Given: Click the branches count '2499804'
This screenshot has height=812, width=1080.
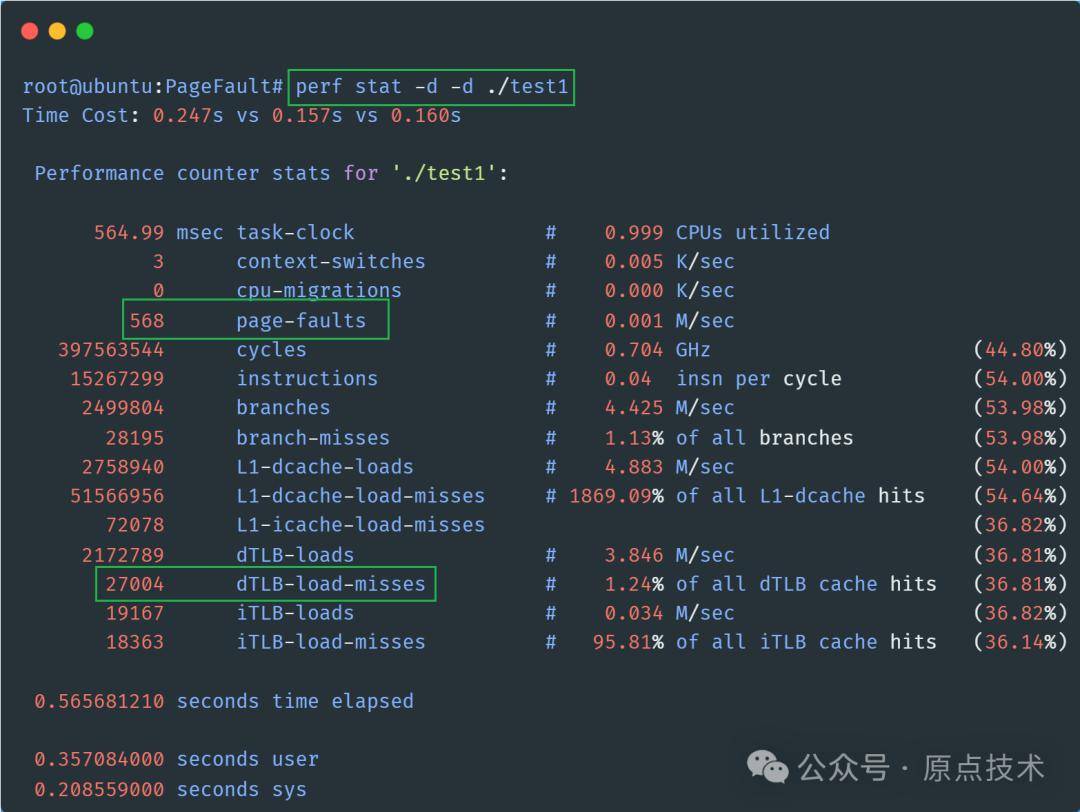Looking at the screenshot, I should (123, 407).
